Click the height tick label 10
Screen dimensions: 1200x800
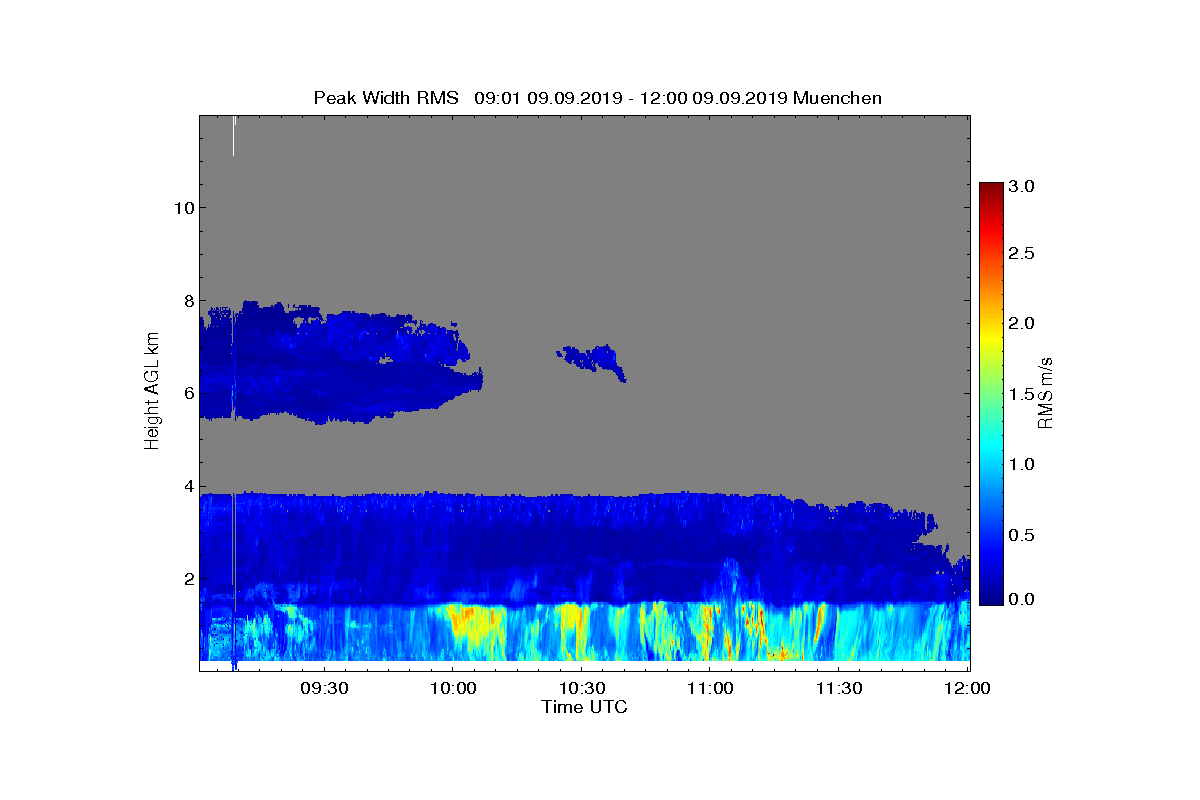(182, 208)
